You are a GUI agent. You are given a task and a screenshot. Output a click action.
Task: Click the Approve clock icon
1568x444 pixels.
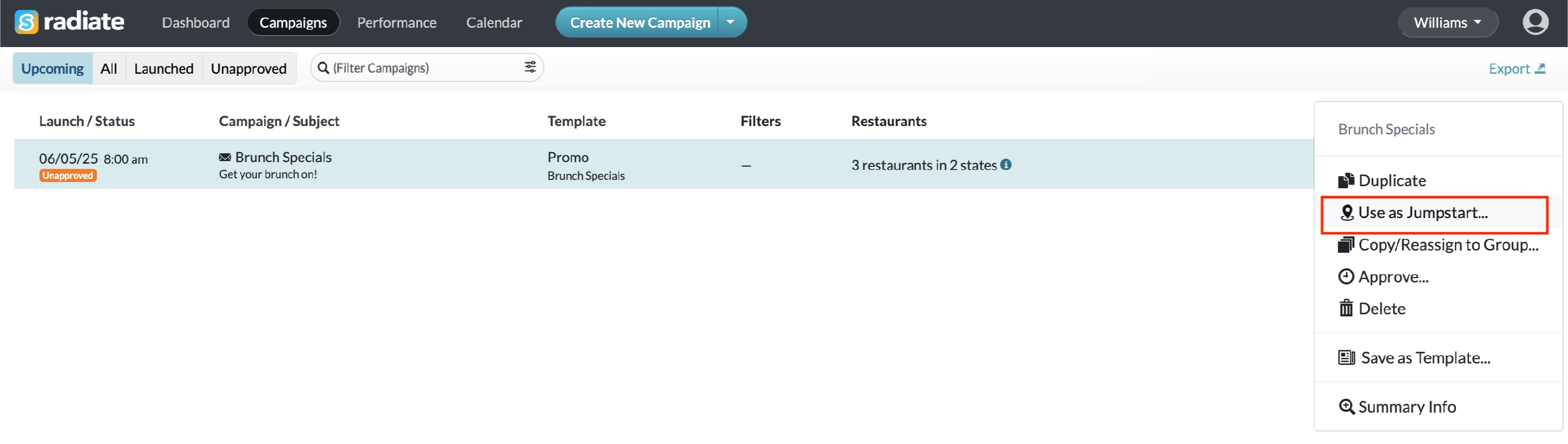(1346, 277)
